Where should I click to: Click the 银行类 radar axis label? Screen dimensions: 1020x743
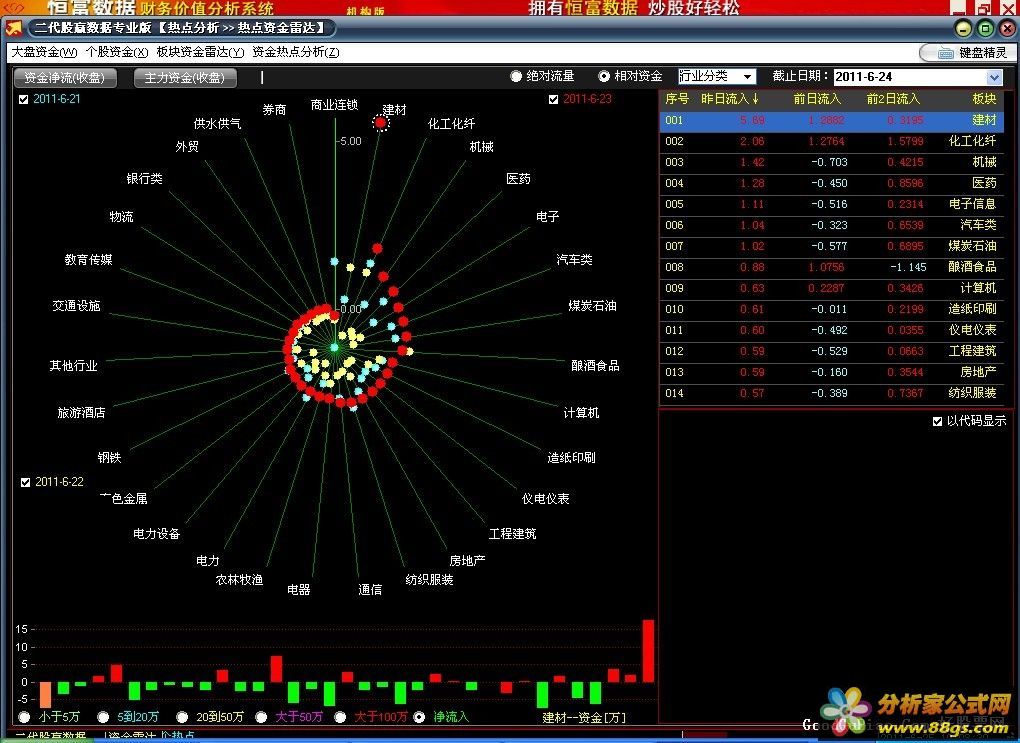144,178
